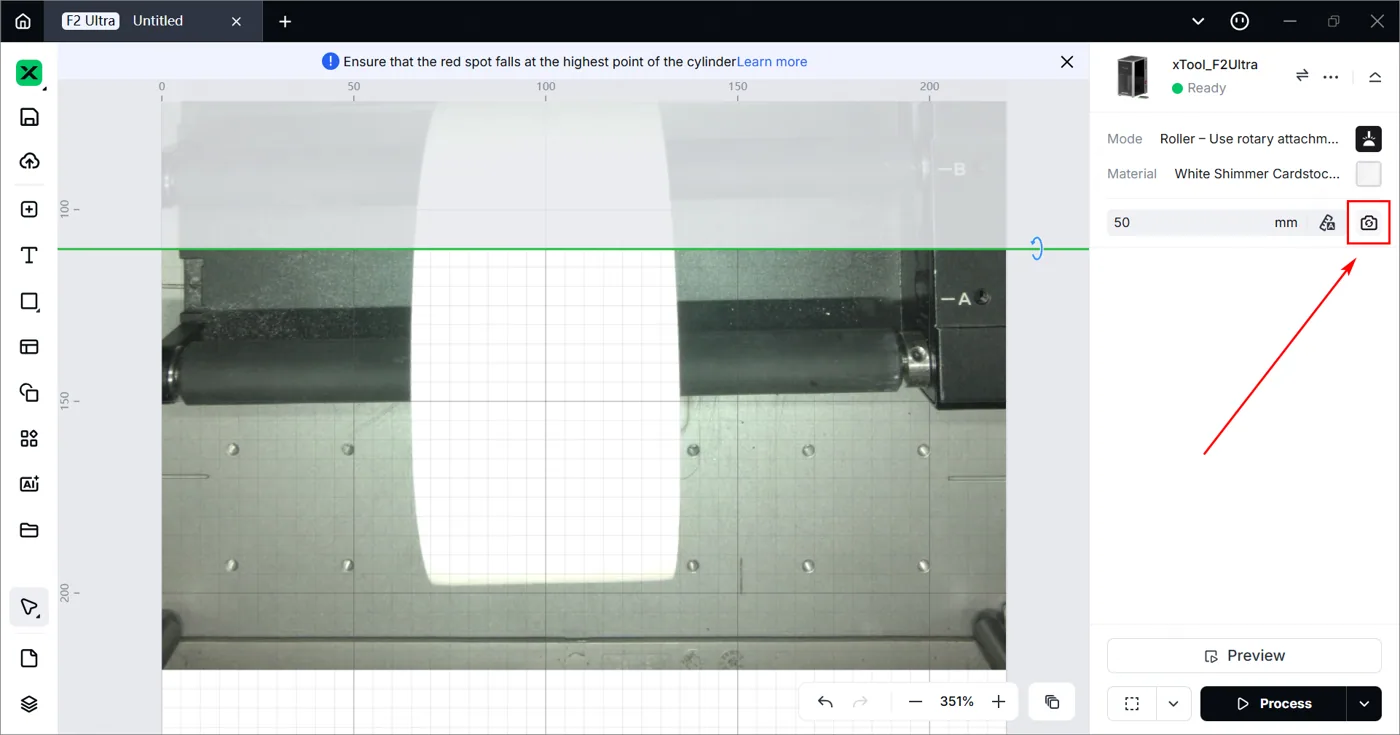The width and height of the screenshot is (1400, 735).
Task: Refresh background with the camera icon
Action: 1369,222
